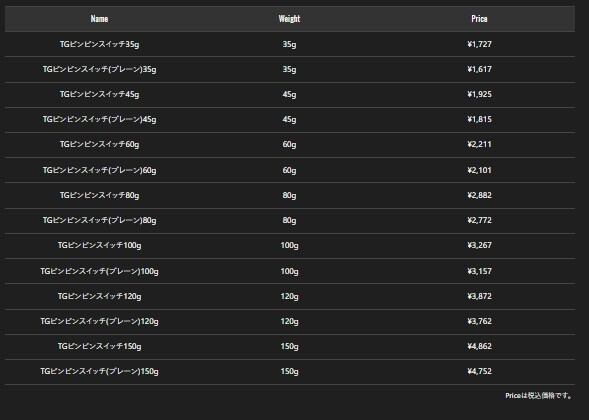Click the Price column header

coord(479,19)
